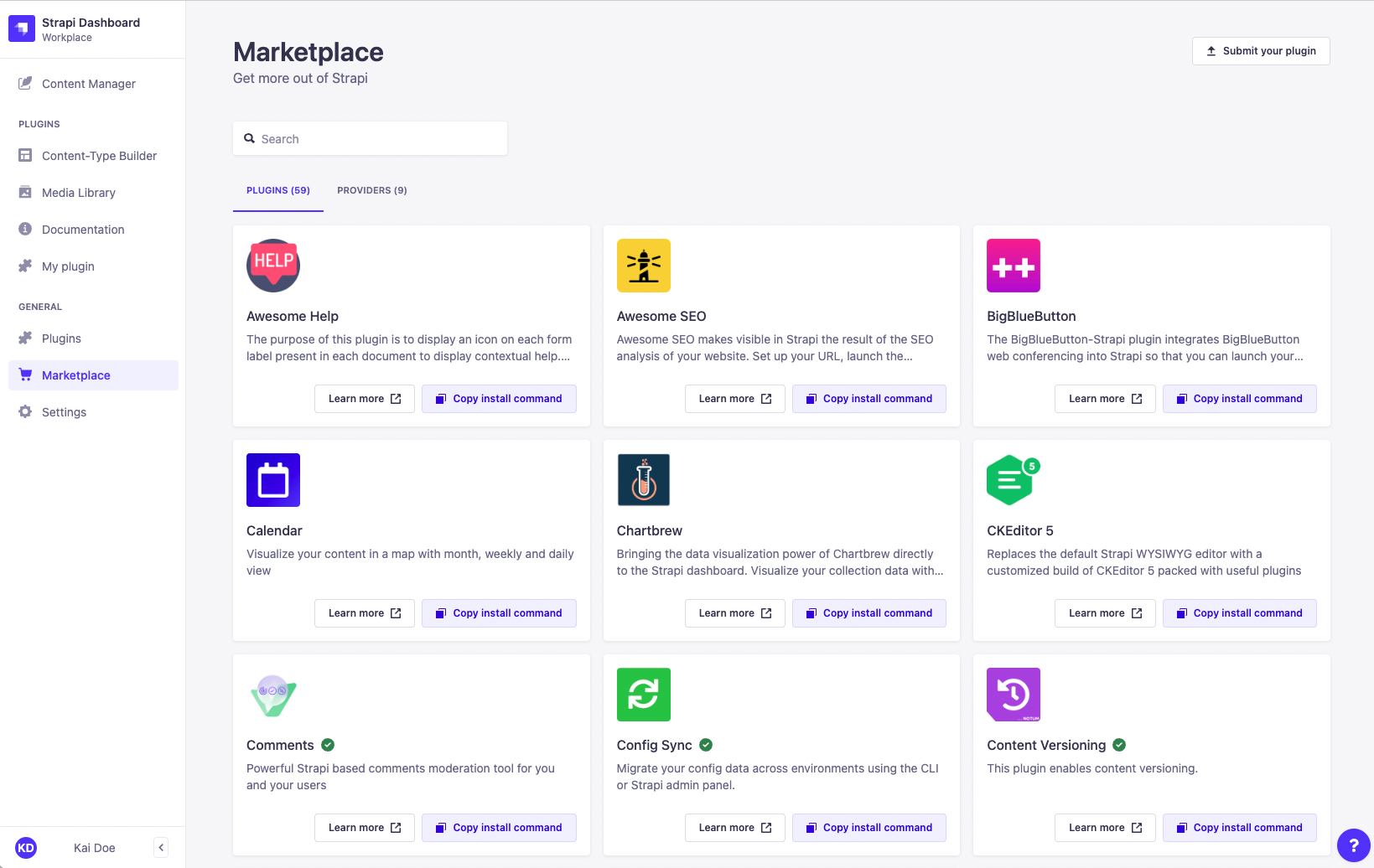Image resolution: width=1374 pixels, height=868 pixels.
Task: Learn more about Content Versioning
Action: (x=1105, y=828)
